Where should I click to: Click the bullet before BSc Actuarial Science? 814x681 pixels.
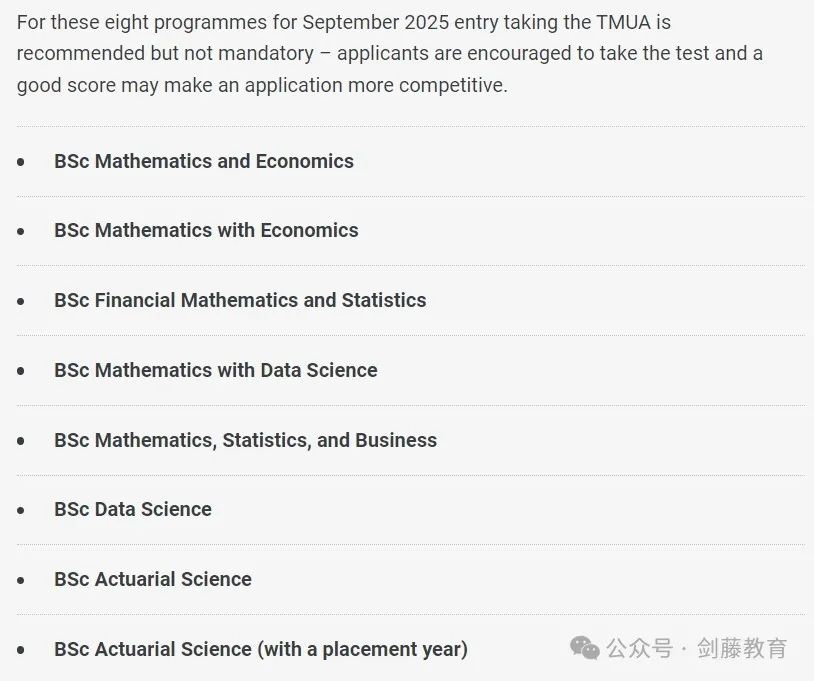click(x=21, y=580)
